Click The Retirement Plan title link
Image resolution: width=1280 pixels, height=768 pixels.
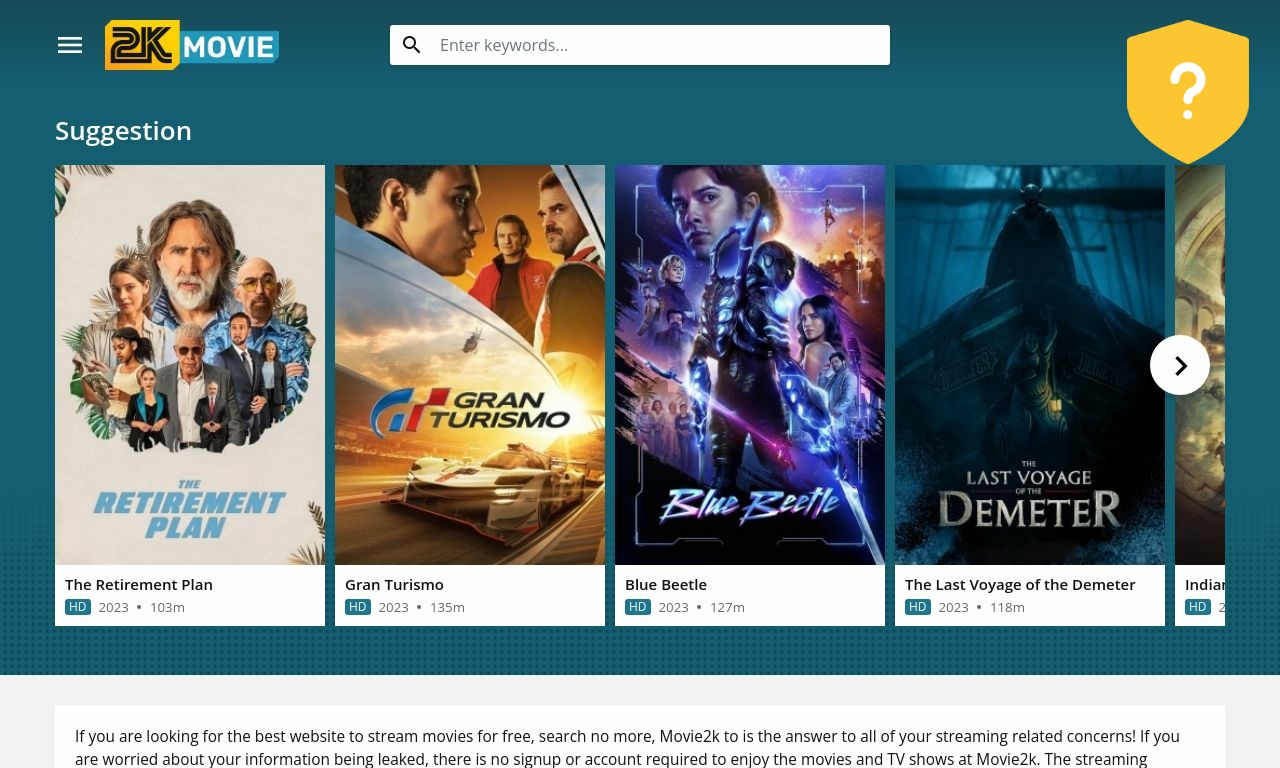click(x=139, y=584)
